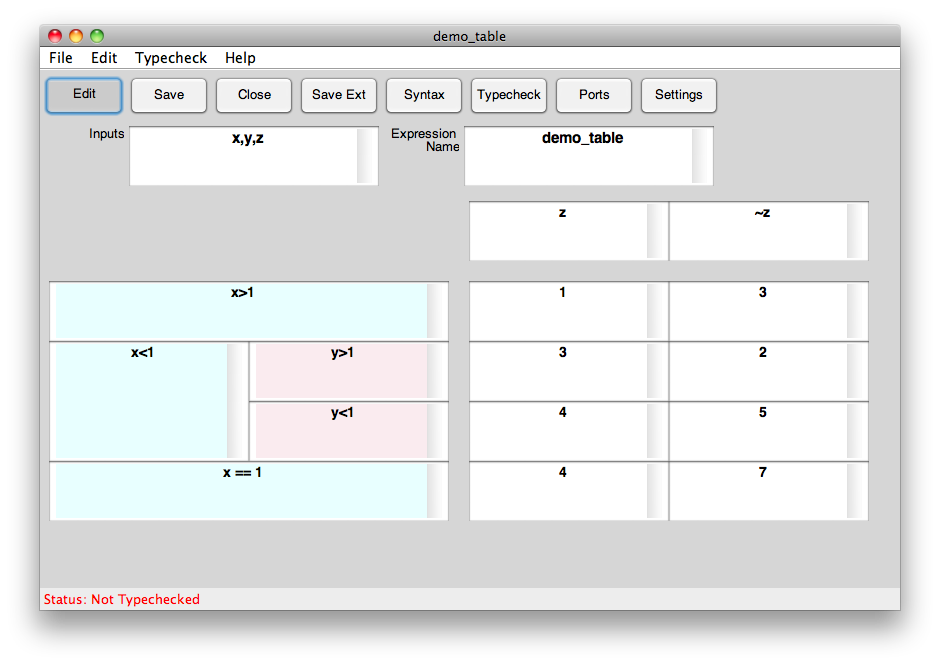The image size is (940, 665).
Task: Open the Edit menu
Action: click(104, 58)
